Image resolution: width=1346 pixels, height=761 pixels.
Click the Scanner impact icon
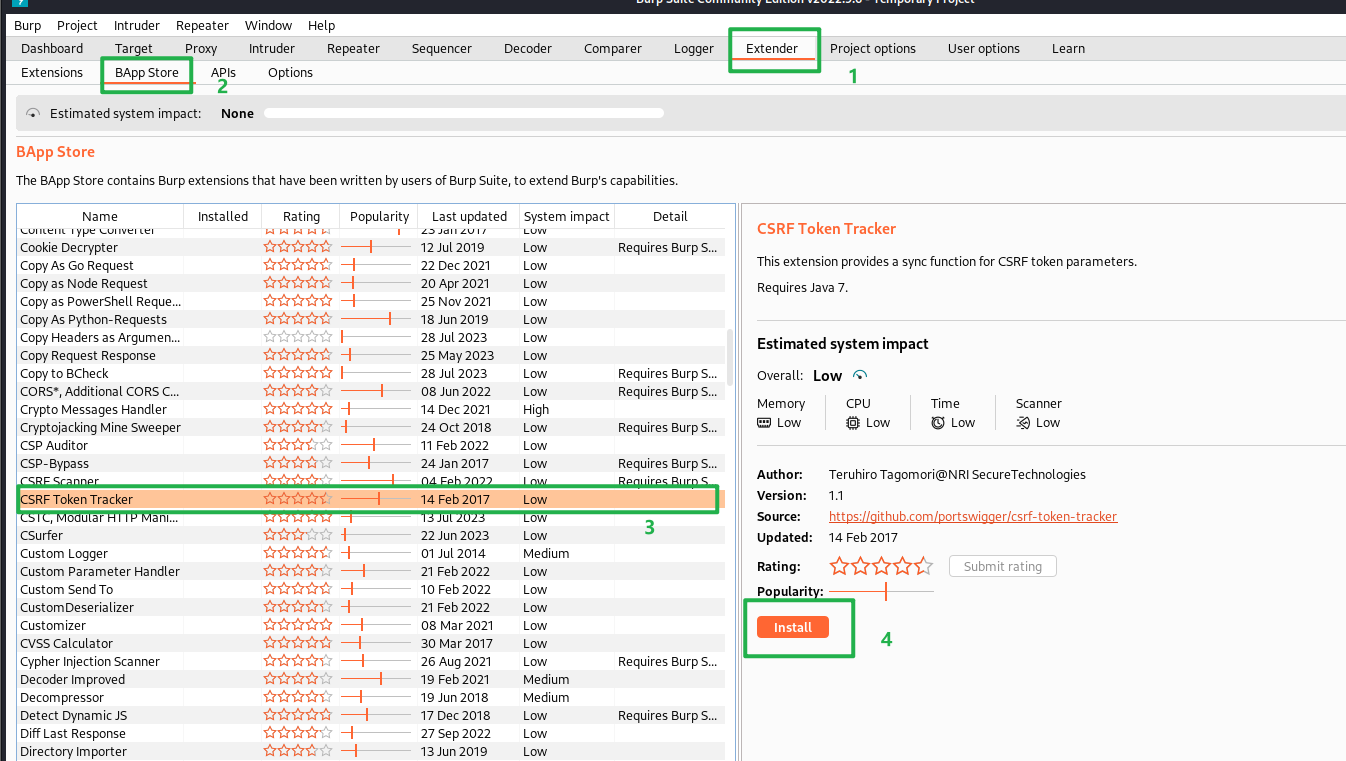pyautogui.click(x=1023, y=423)
